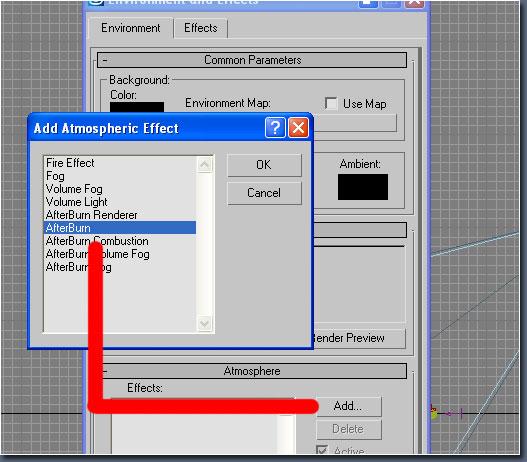The height and width of the screenshot is (462, 527).
Task: Click the effect list scroll up arrow
Action: point(205,165)
